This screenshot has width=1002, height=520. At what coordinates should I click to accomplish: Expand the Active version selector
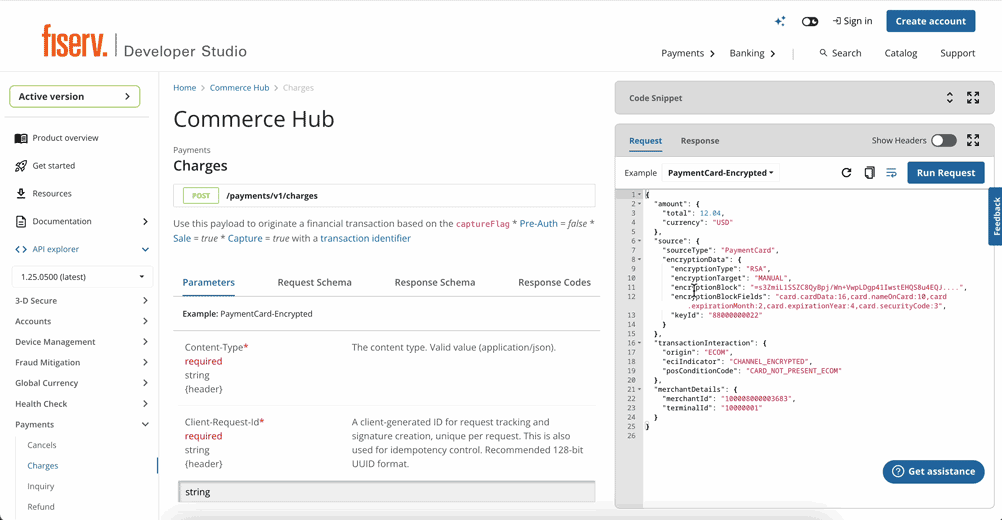[x=75, y=97]
